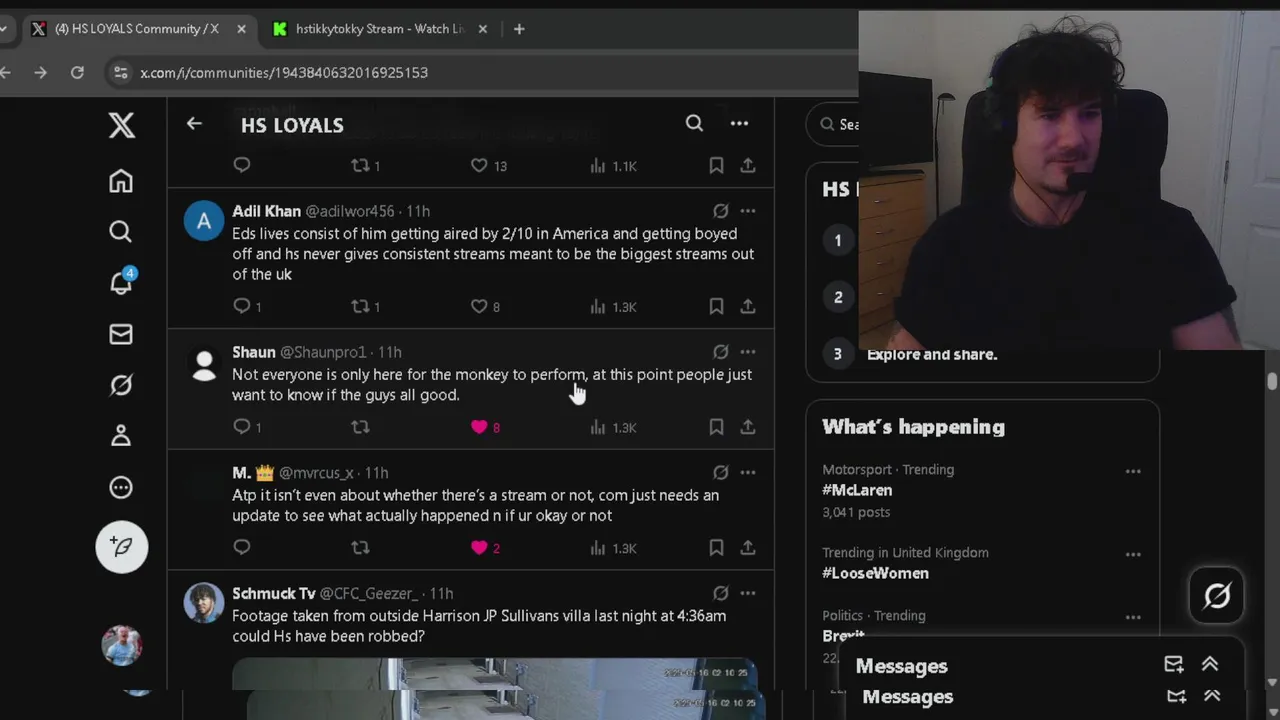
Task: Open Adil Khan's profile avatar
Action: 204,221
